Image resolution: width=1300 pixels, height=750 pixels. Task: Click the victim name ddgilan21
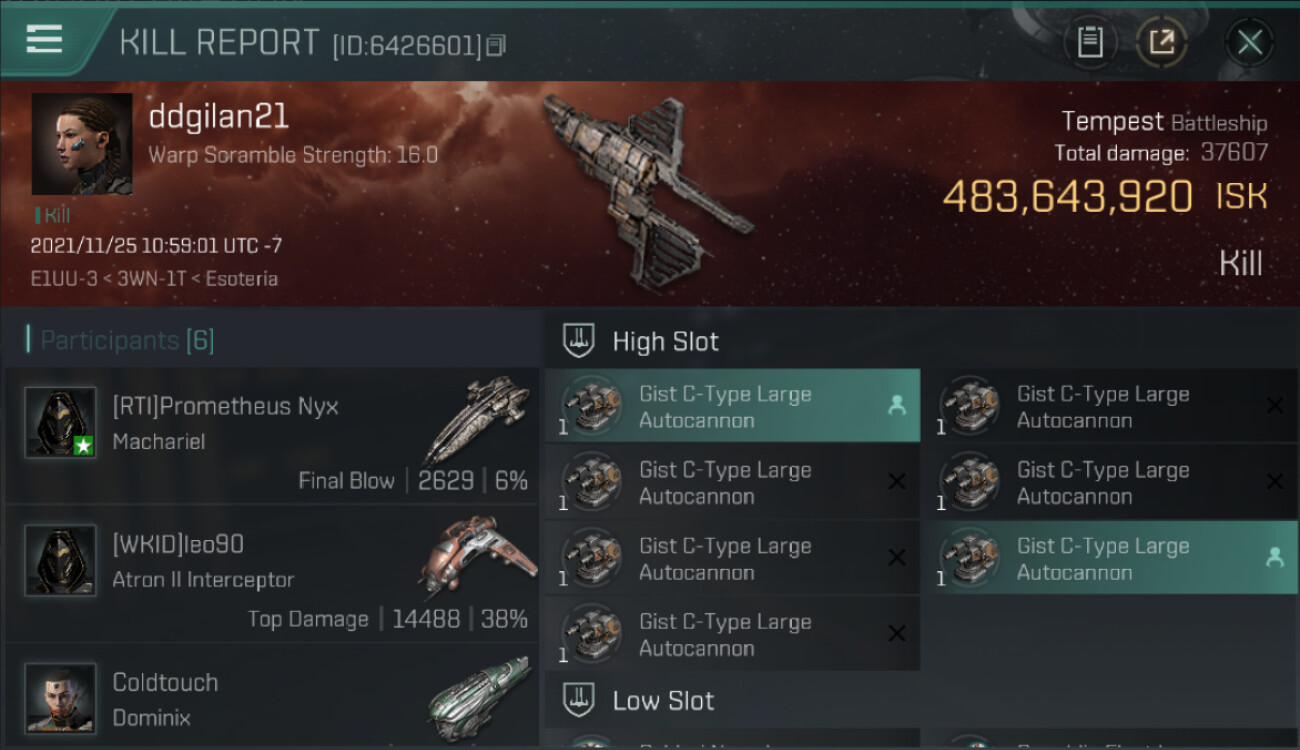point(218,116)
